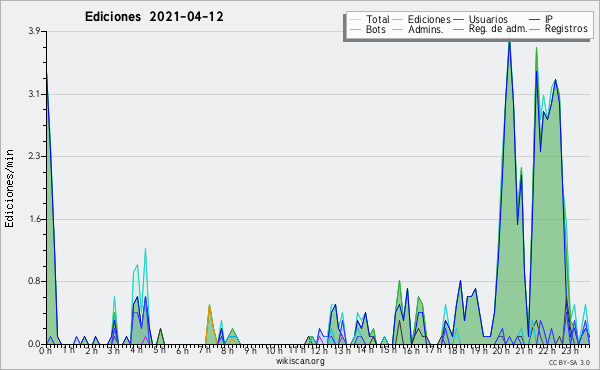Click the wikiscan.org caption

pyautogui.click(x=300, y=361)
